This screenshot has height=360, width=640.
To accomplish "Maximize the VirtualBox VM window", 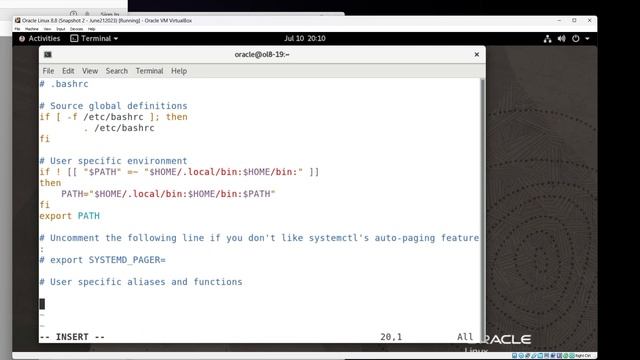I will click(x=574, y=20).
